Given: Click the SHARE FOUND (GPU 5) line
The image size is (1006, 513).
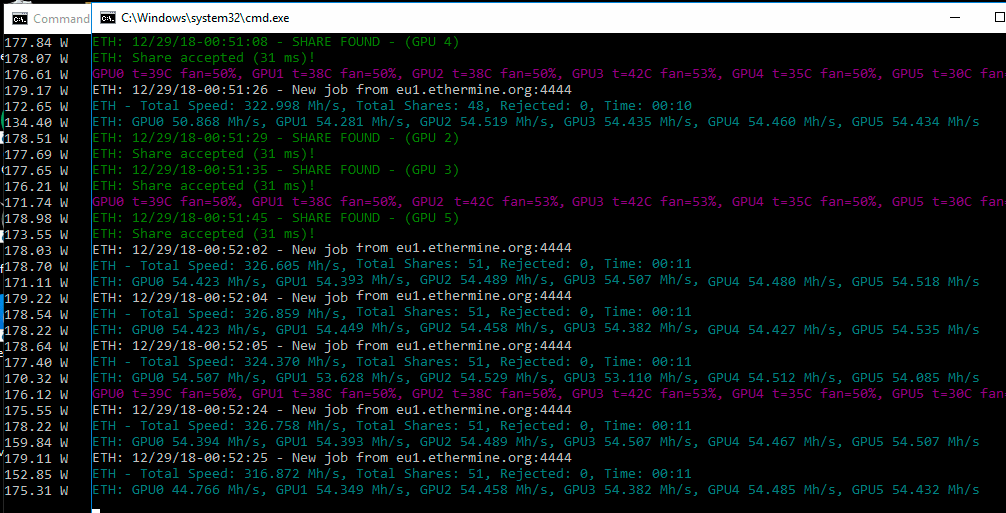Looking at the screenshot, I should (276, 218).
